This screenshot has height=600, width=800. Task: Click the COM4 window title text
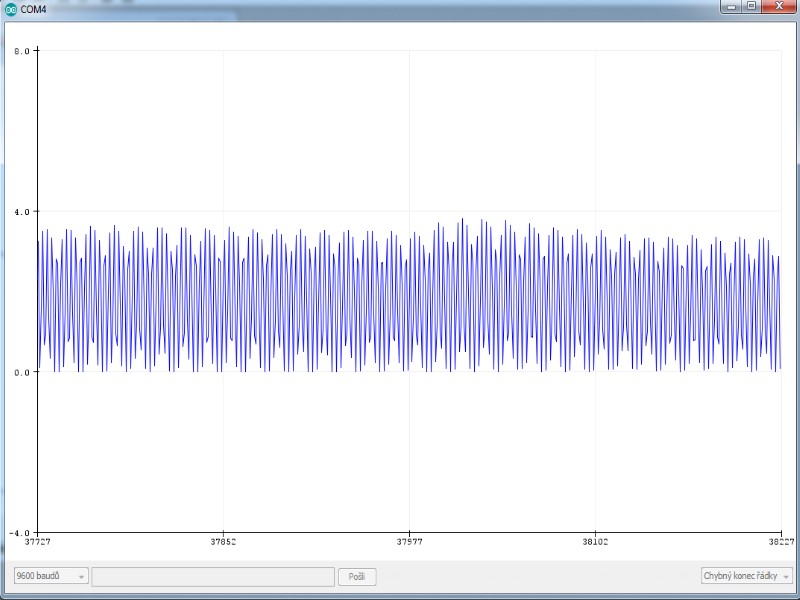(x=34, y=8)
